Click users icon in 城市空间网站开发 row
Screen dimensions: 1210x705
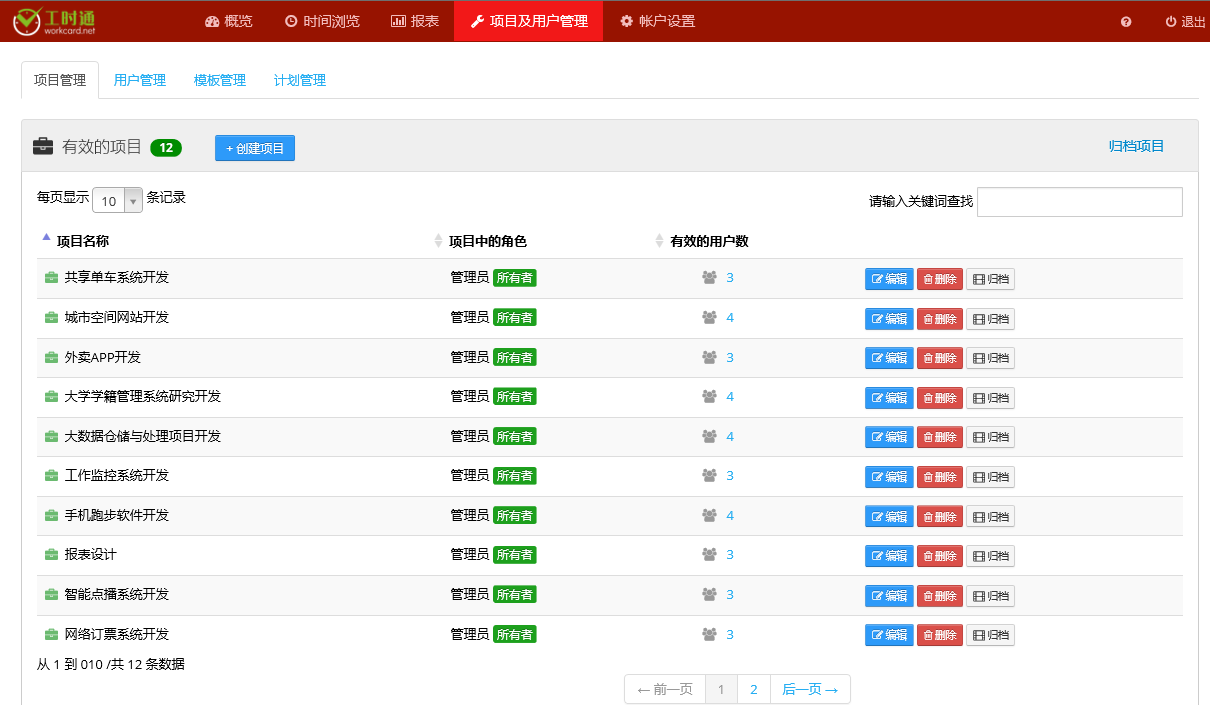click(x=710, y=318)
